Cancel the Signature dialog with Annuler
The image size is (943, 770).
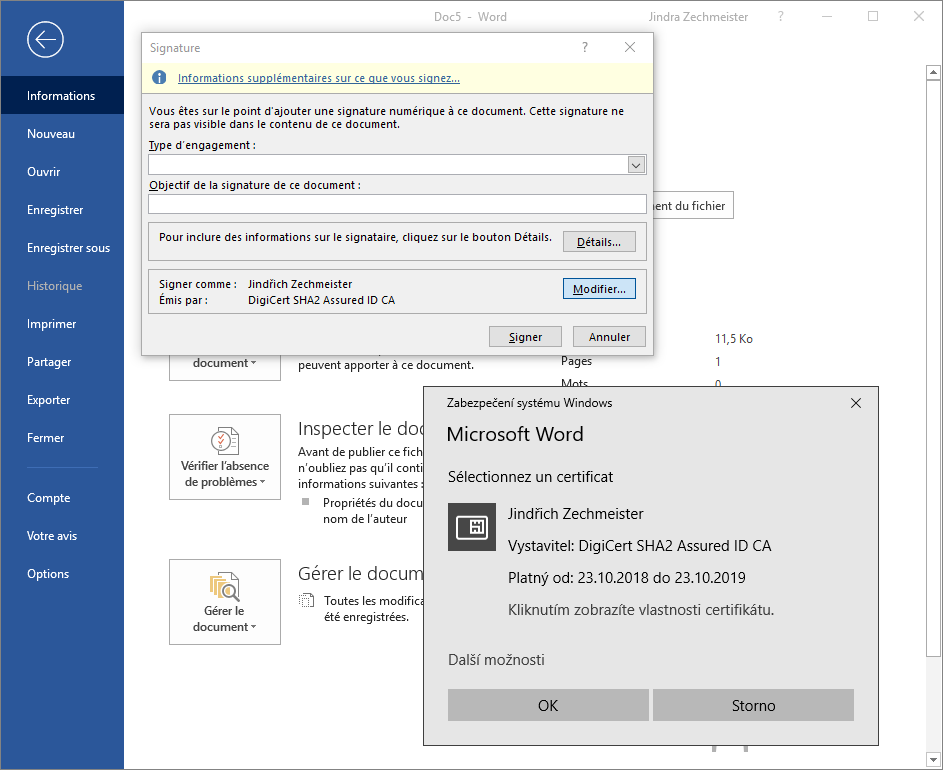(609, 337)
